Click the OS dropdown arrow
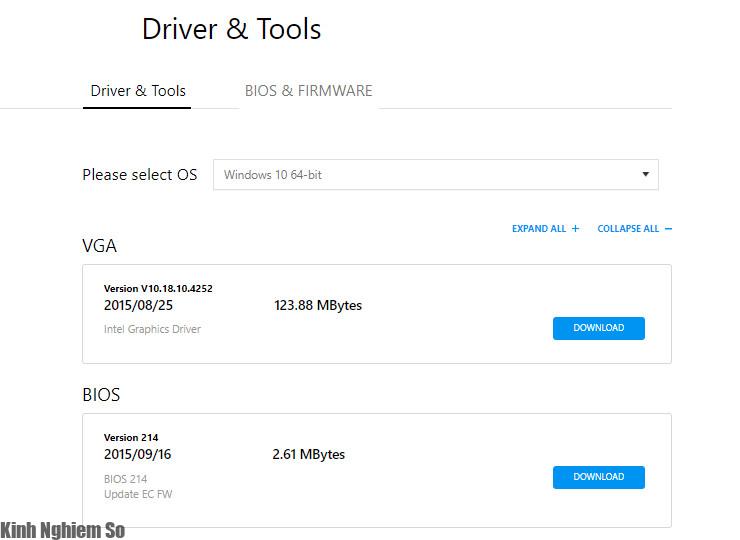The image size is (740, 540). (646, 174)
